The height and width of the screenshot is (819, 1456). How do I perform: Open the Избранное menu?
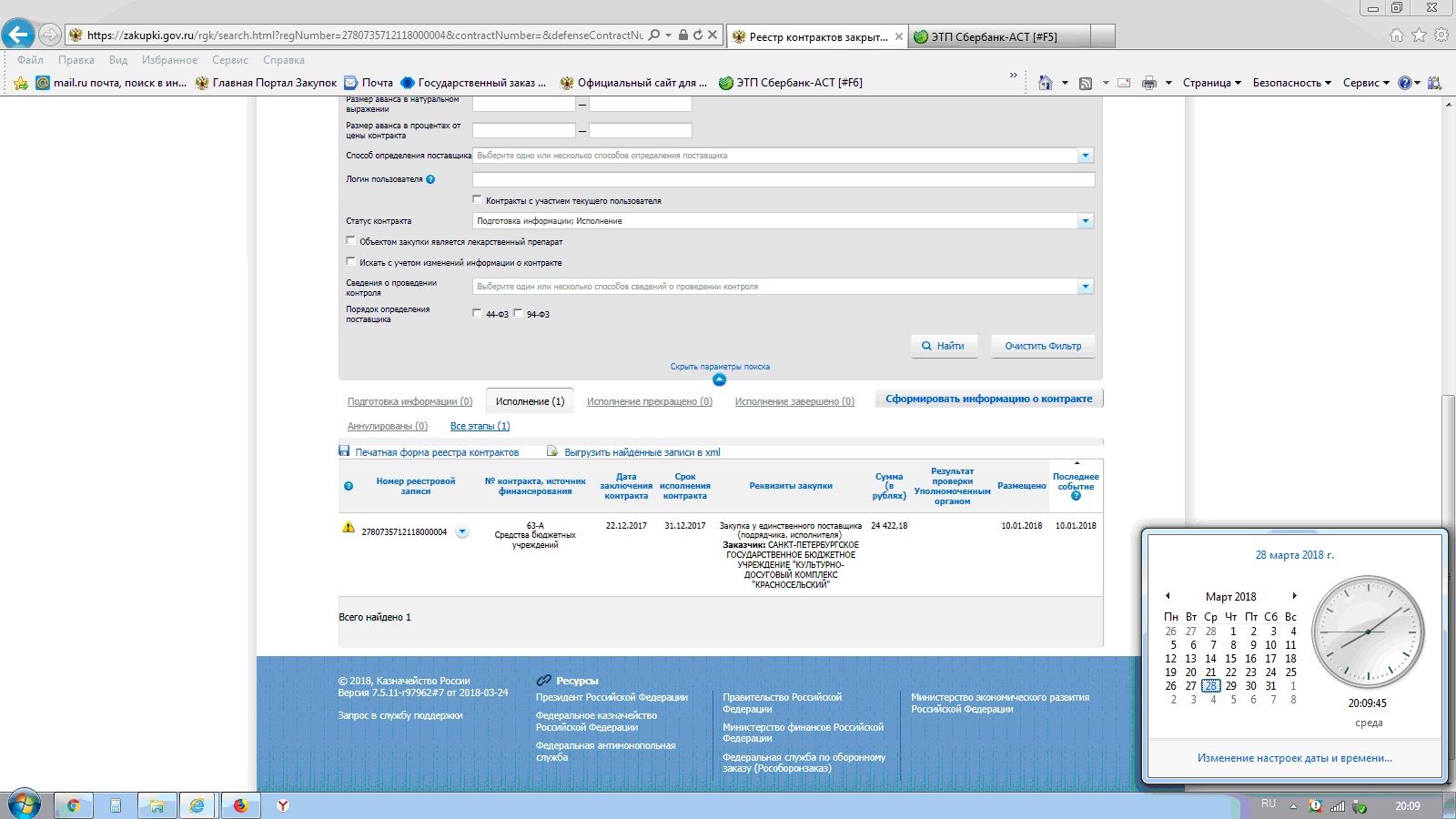pyautogui.click(x=169, y=60)
